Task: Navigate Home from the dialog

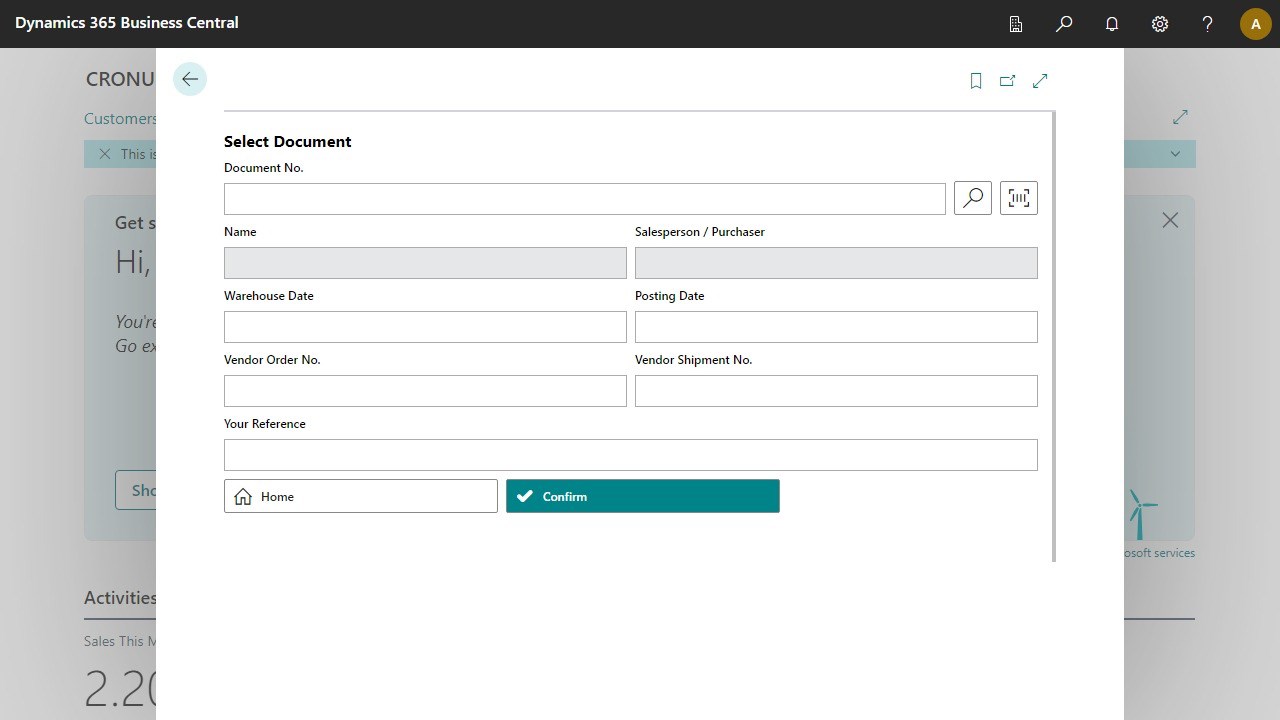Action: coord(360,495)
